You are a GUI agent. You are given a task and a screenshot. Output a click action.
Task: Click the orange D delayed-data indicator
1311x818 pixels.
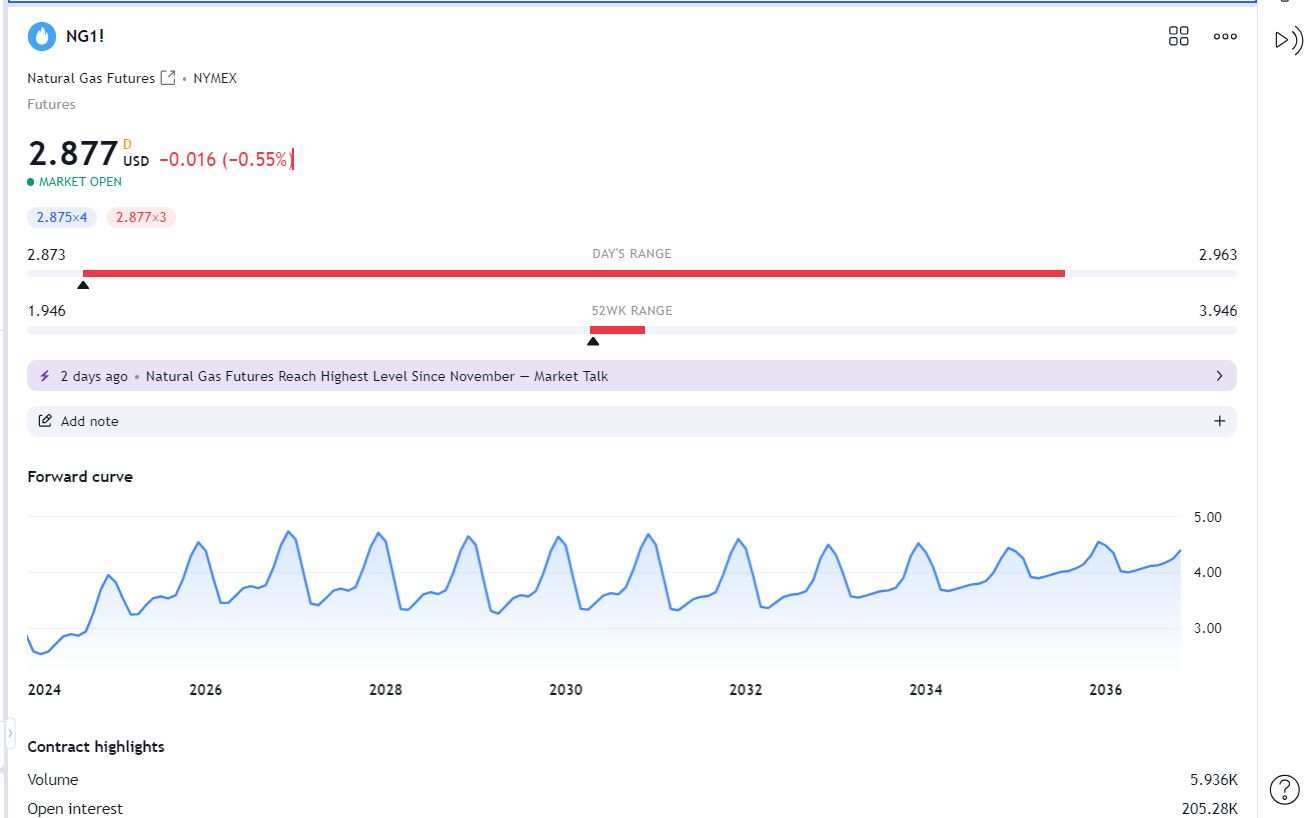point(127,144)
